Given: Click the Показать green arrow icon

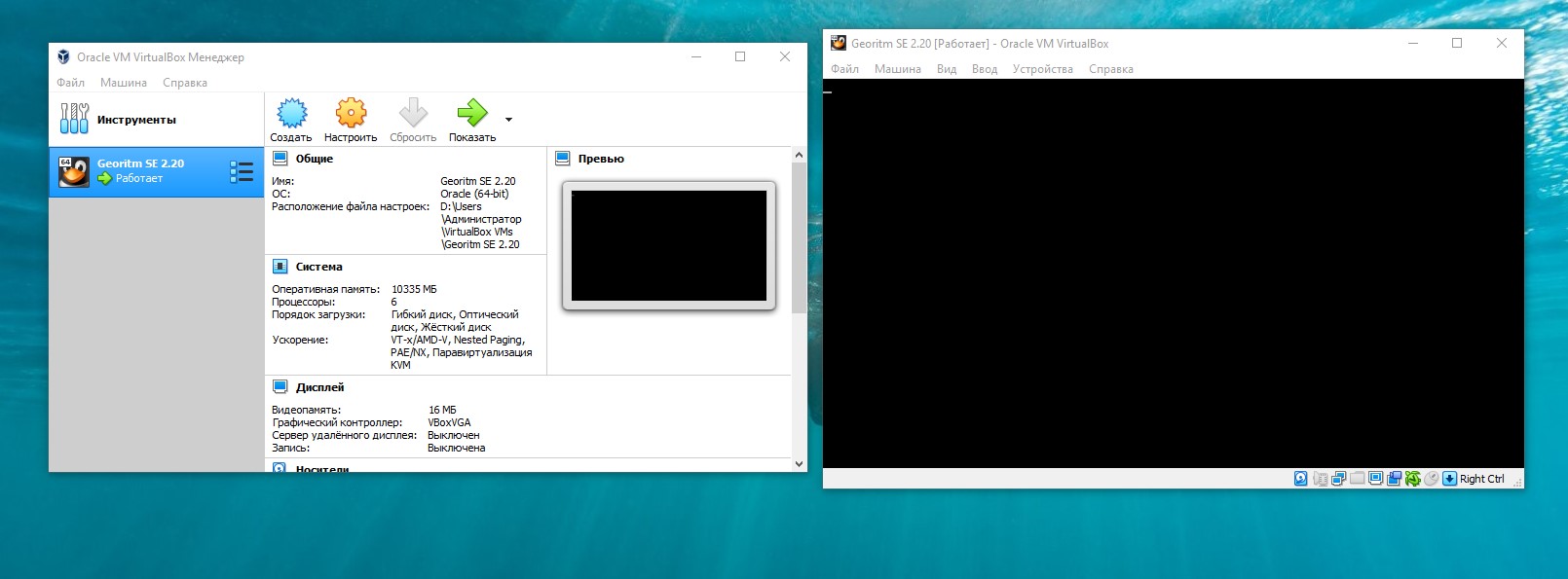Looking at the screenshot, I should coord(472,113).
